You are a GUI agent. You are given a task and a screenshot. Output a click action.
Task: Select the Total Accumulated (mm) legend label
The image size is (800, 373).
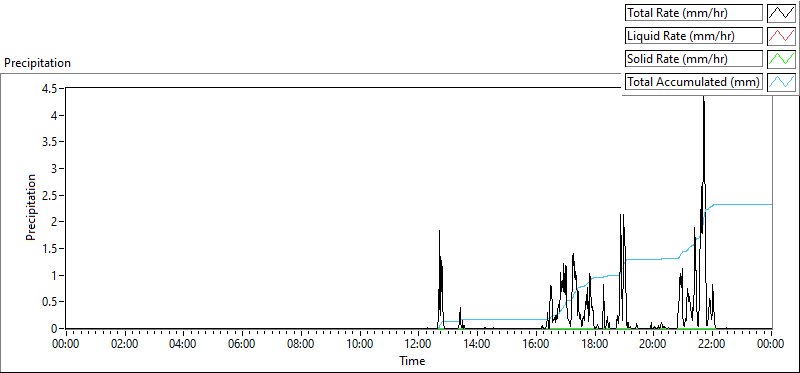694,82
